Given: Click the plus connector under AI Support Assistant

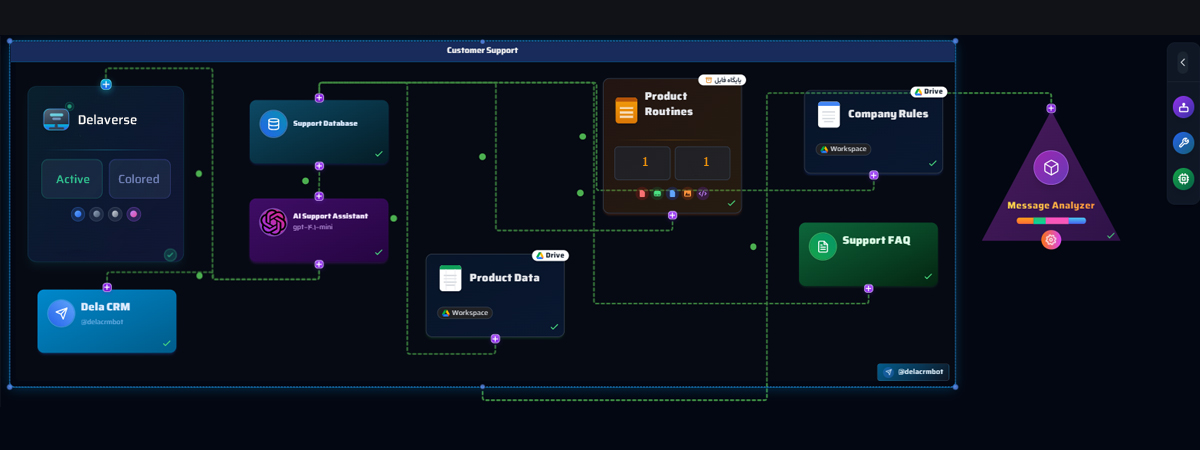Looking at the screenshot, I should [x=319, y=265].
